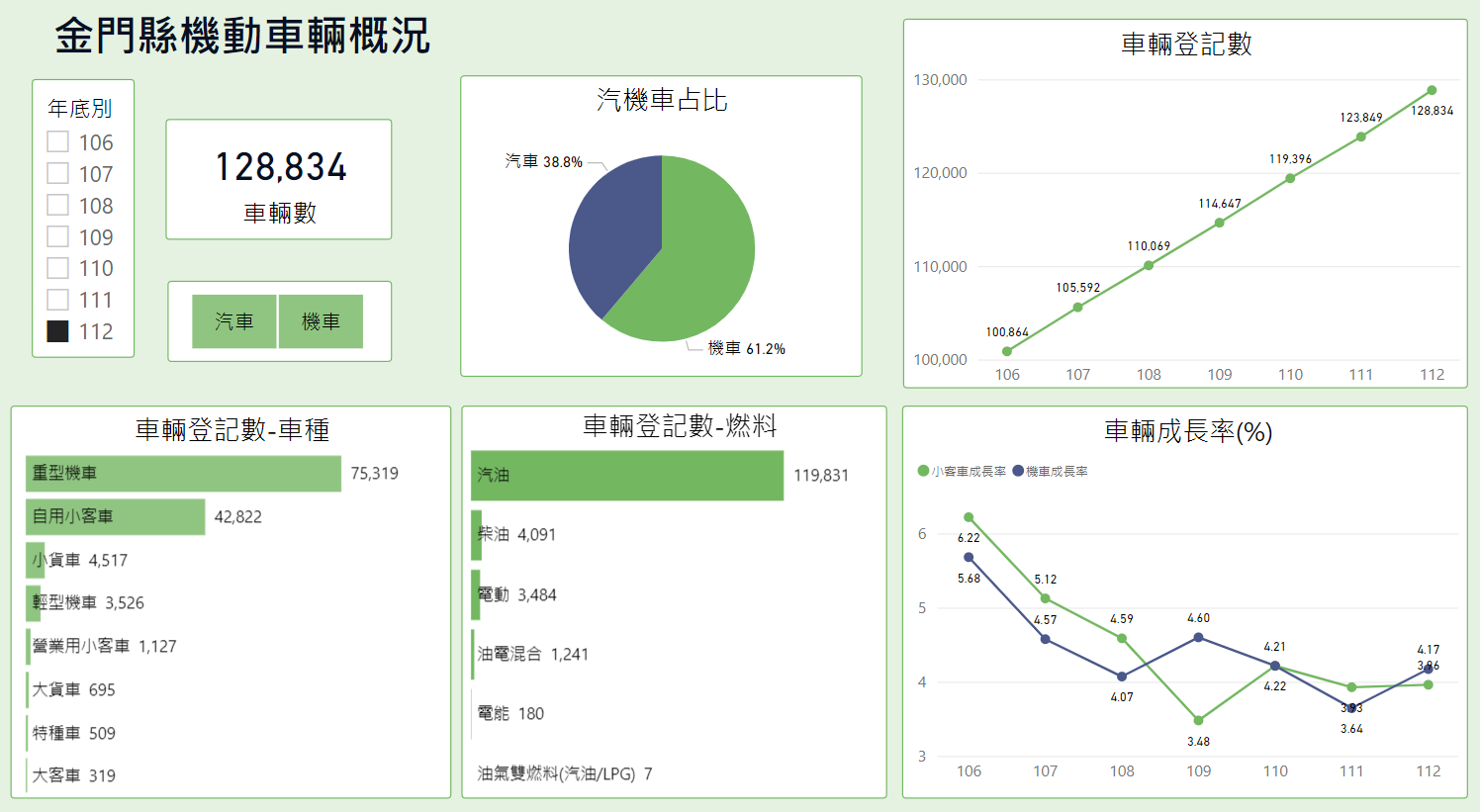Select the 輕型機車 3,526 row
The height and width of the screenshot is (812, 1480).
pyautogui.click(x=87, y=602)
